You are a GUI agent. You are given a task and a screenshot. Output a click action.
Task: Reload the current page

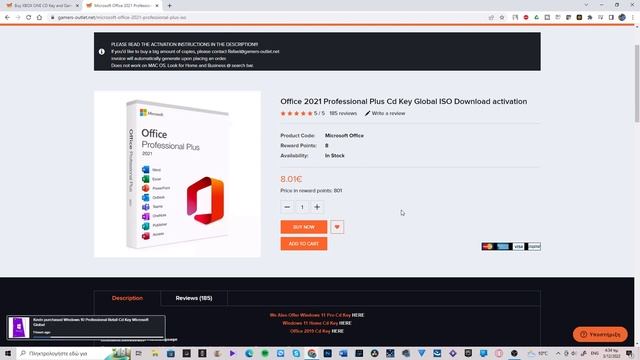(x=29, y=18)
